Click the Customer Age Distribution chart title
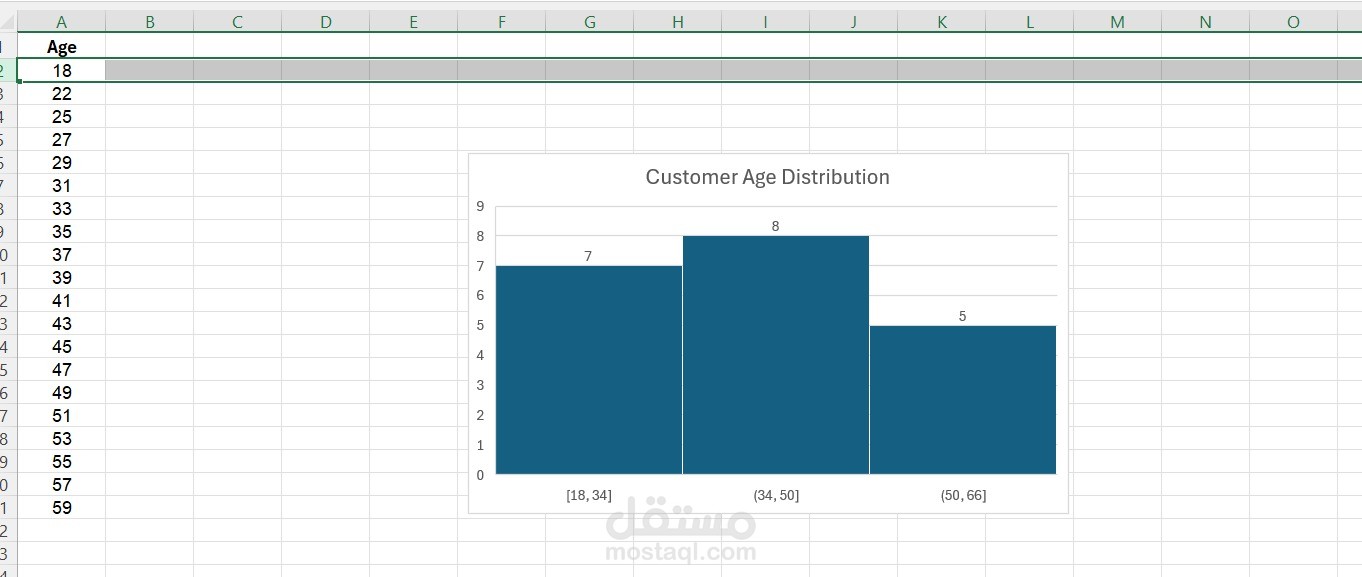 click(767, 177)
